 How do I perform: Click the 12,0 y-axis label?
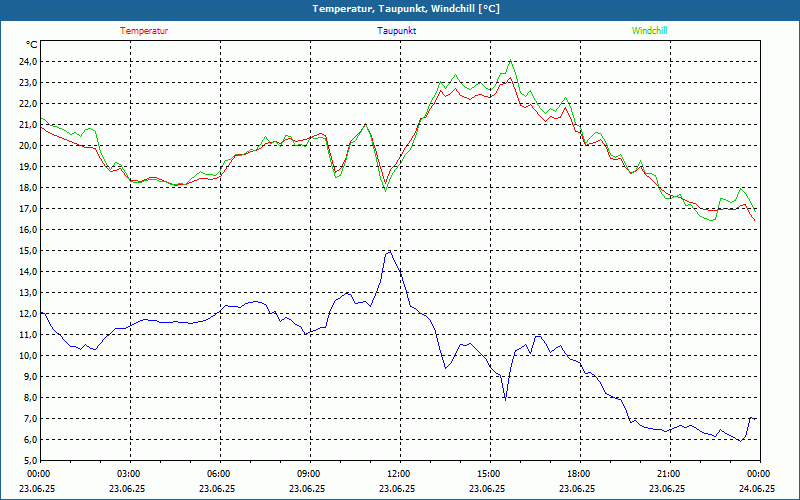click(29, 314)
